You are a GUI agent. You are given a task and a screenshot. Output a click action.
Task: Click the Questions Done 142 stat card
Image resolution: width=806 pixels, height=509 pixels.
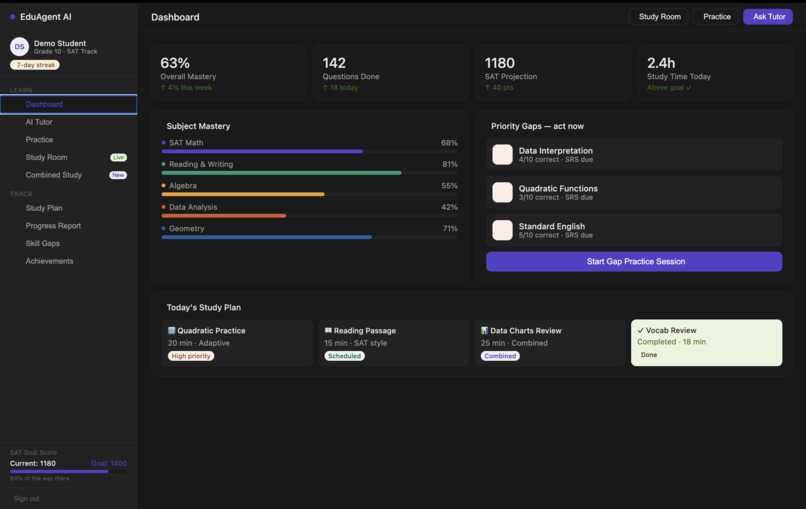coord(391,73)
